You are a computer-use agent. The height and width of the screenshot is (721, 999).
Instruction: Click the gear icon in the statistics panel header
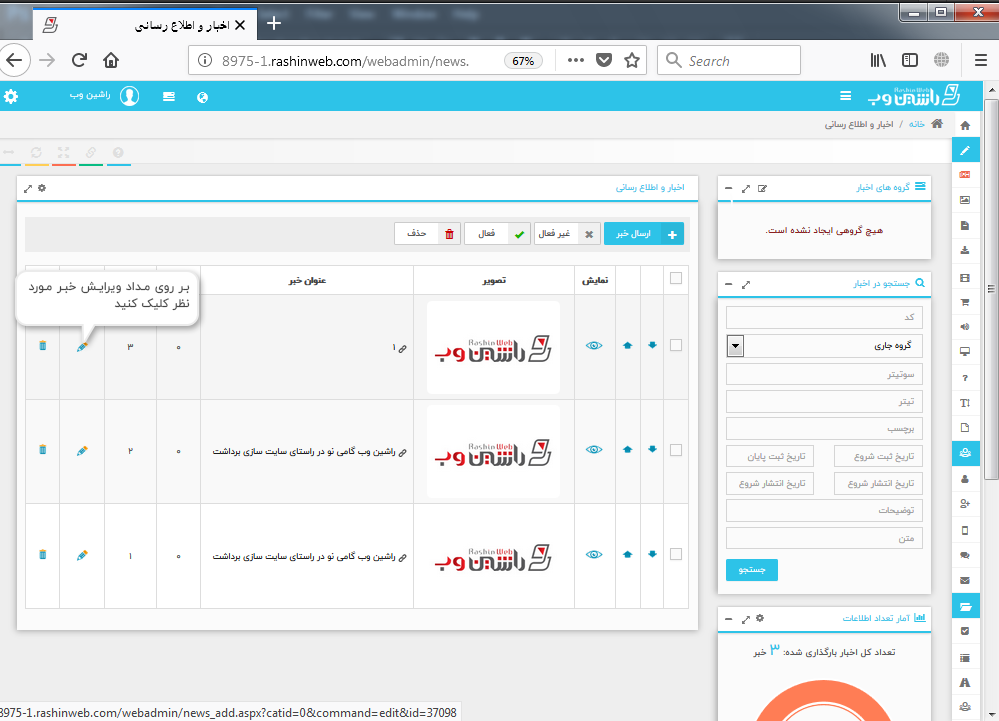click(x=760, y=618)
